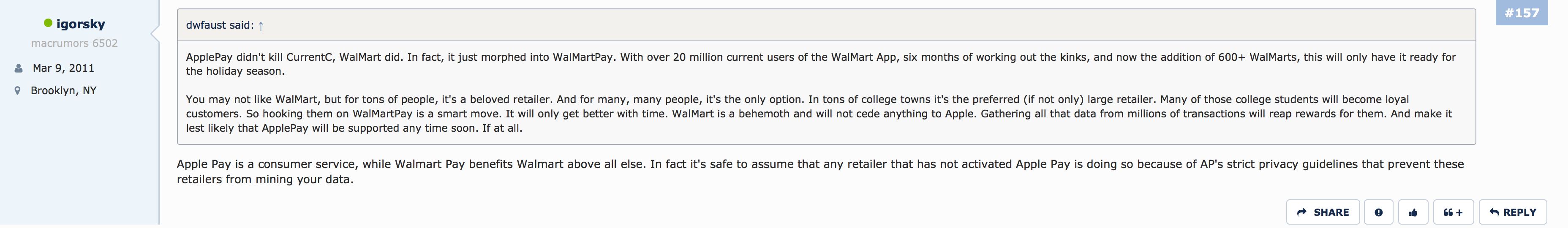1568x228 pixels.
Task: Click the macrumors 6502 user title
Action: point(74,43)
